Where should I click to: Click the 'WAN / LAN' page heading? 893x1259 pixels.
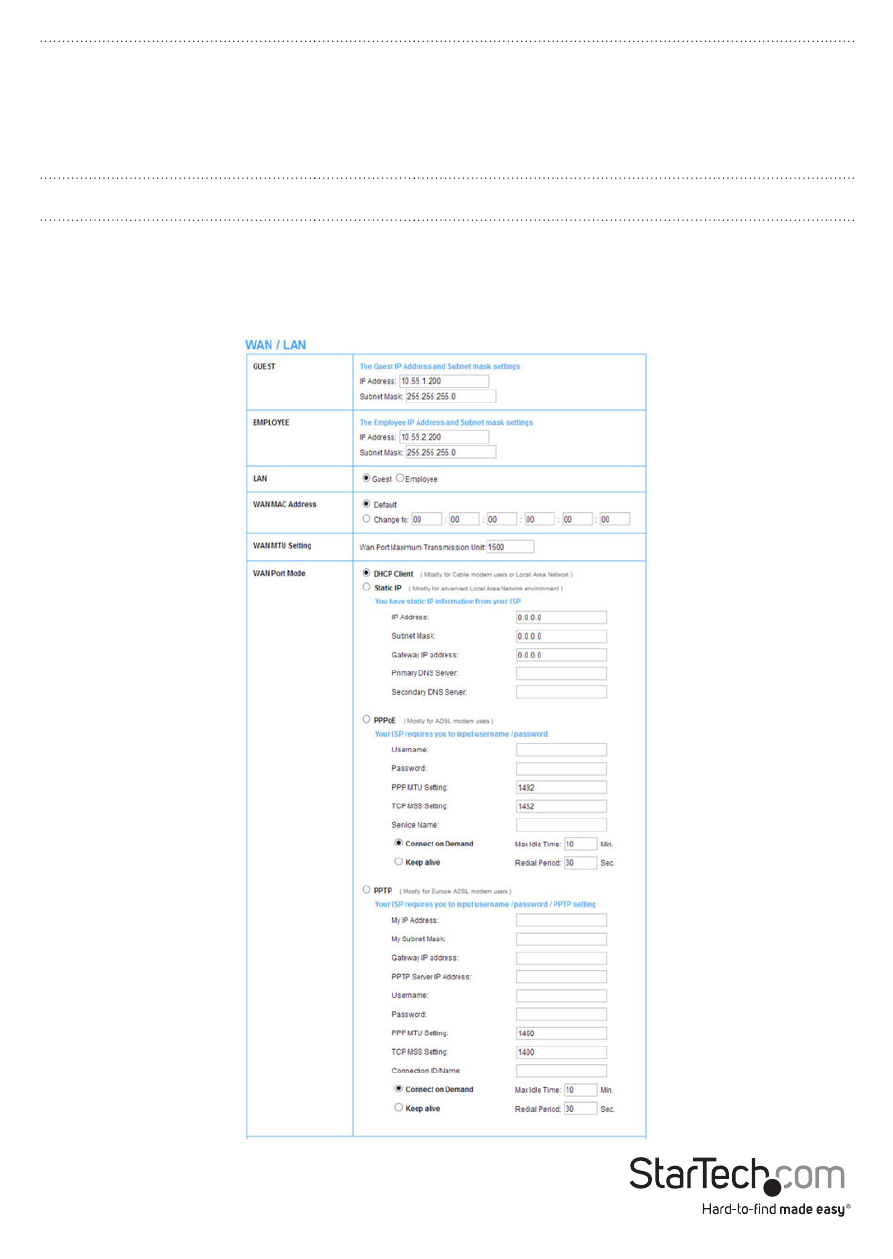[x=276, y=345]
